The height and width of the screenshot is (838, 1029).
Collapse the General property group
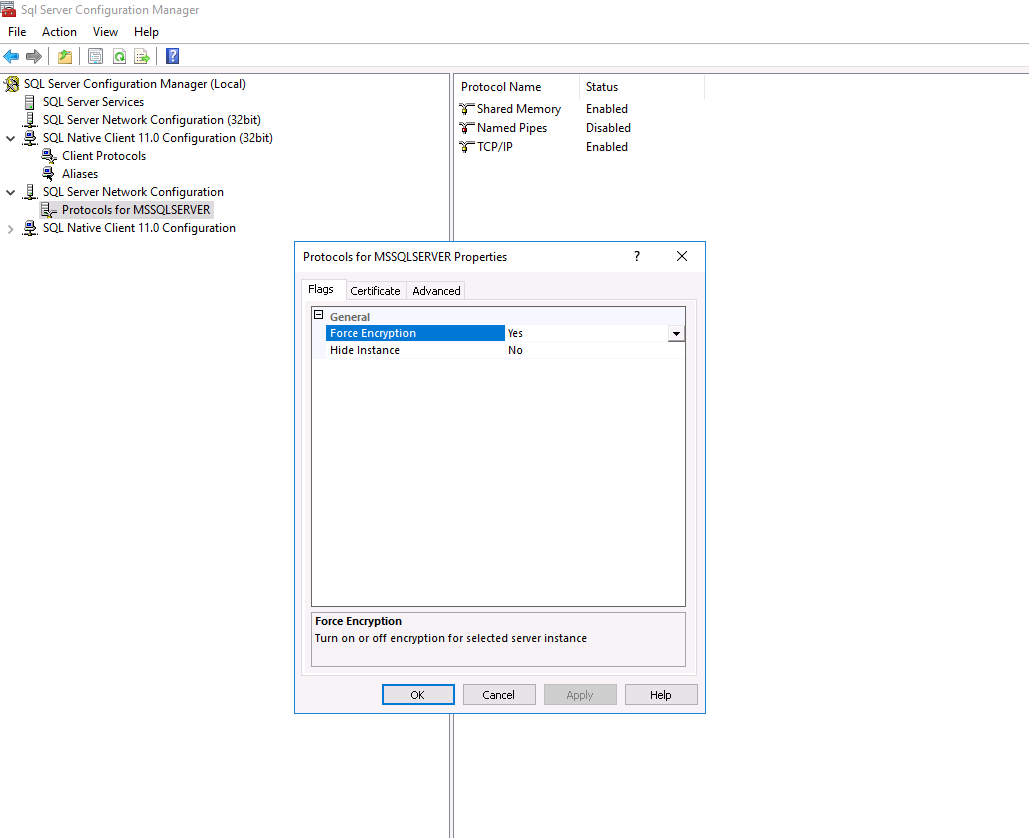(319, 315)
